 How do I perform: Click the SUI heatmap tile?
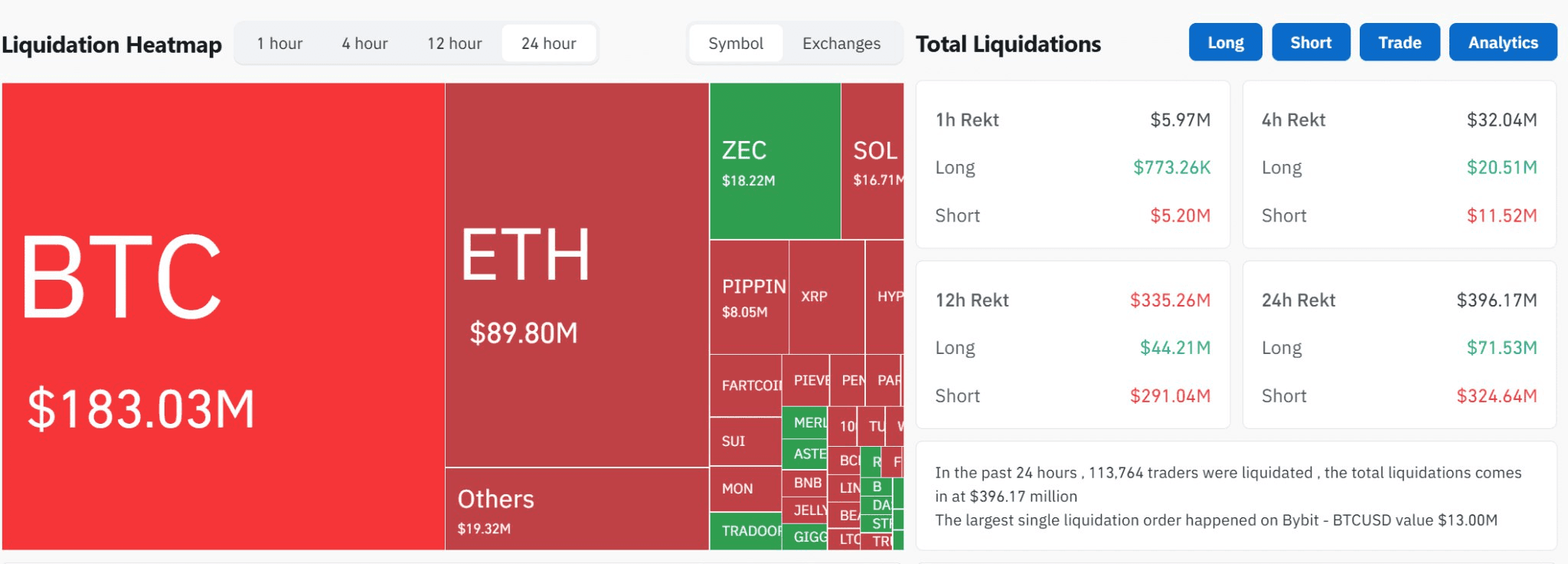[745, 441]
